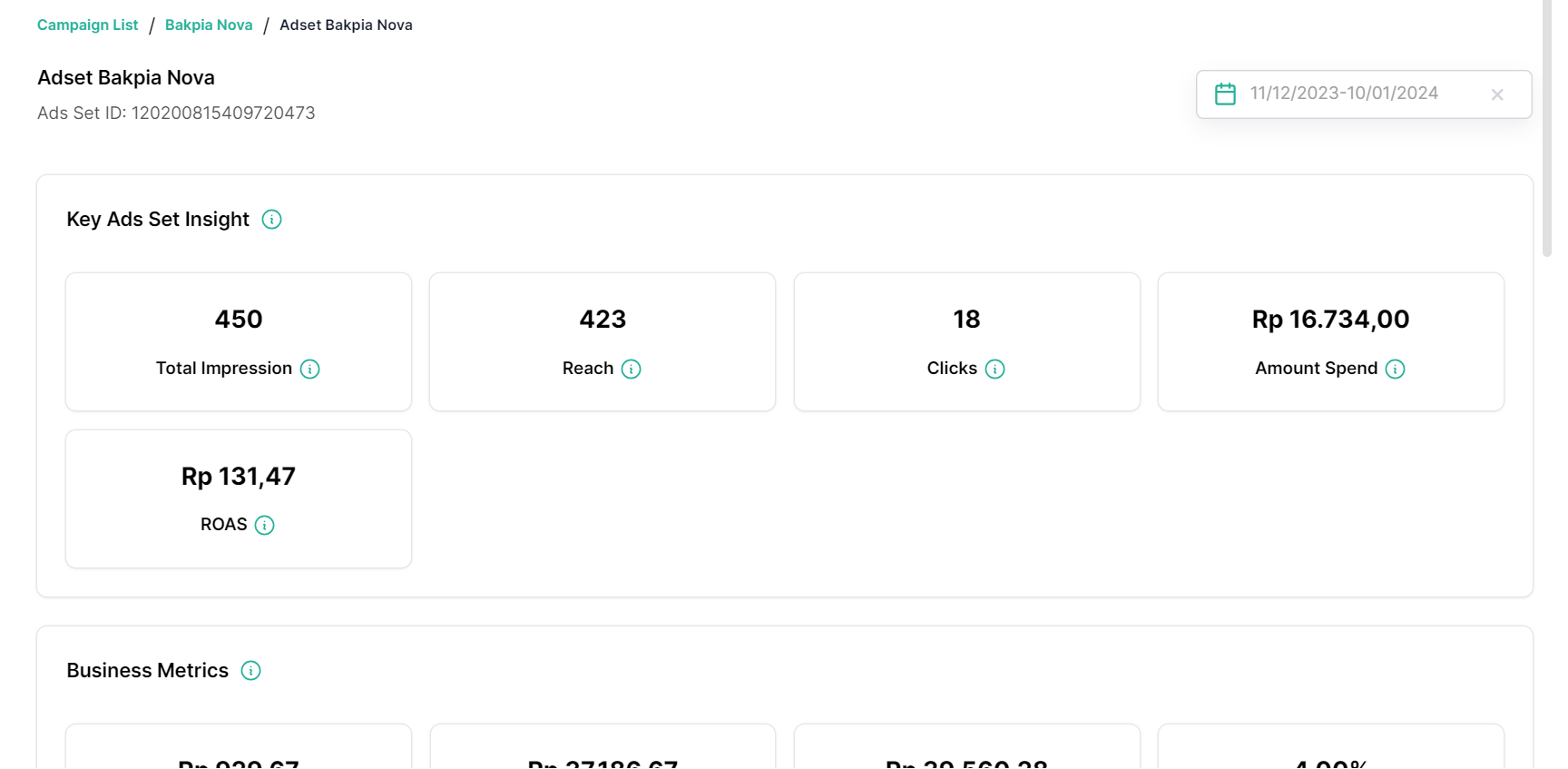Select the Reach value 423
1568x769 pixels.
603,320
